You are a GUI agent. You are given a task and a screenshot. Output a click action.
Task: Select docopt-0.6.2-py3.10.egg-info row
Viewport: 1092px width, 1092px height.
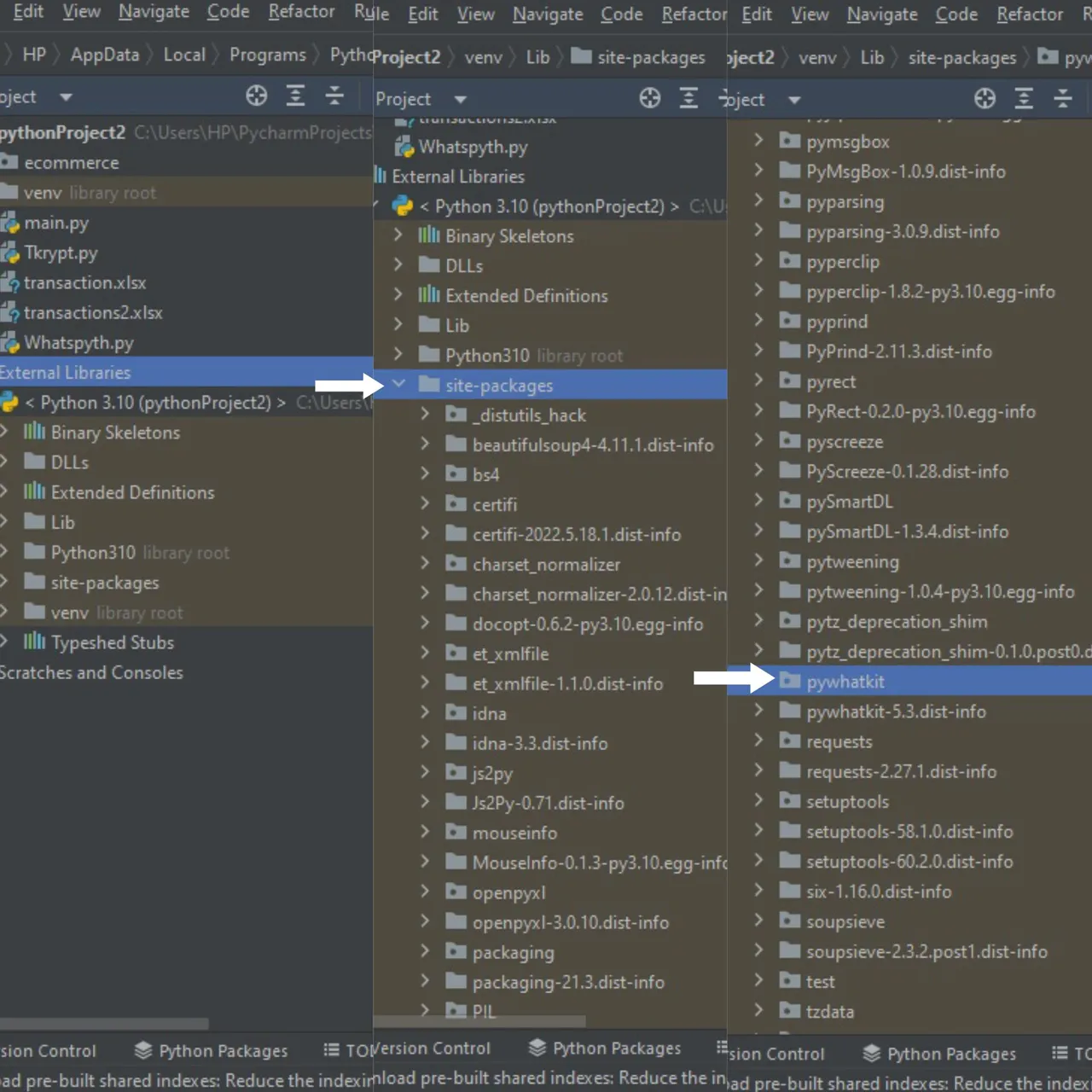[x=550, y=624]
